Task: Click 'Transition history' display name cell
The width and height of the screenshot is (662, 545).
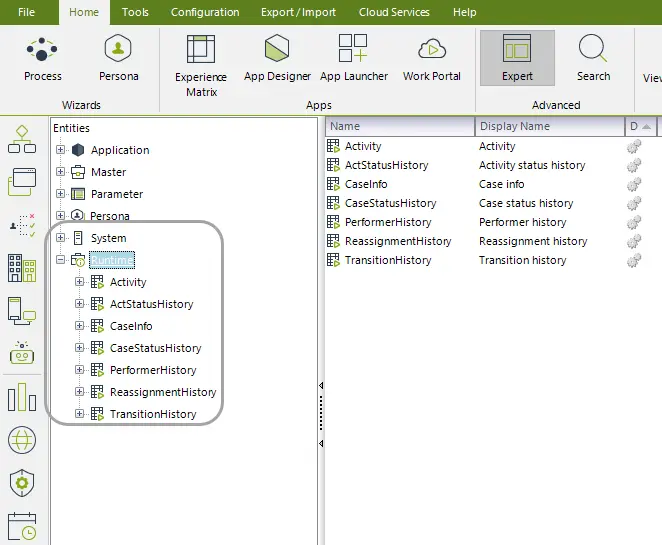Action: [x=522, y=260]
